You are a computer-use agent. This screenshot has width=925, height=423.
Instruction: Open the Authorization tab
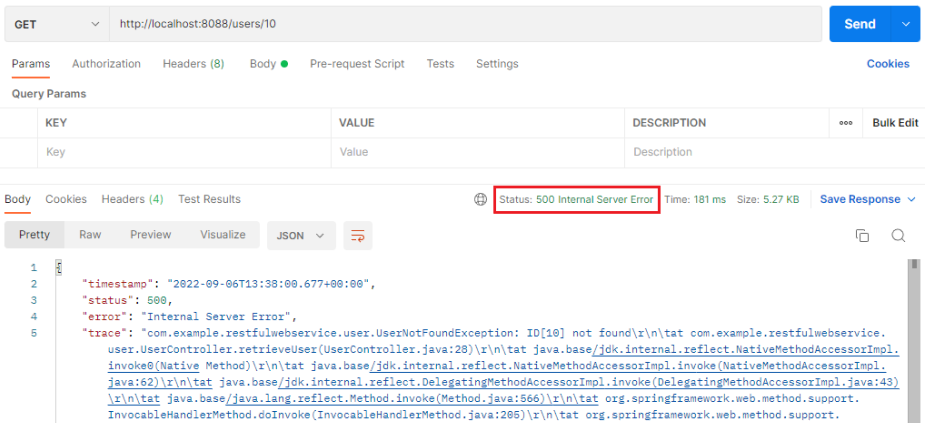106,64
